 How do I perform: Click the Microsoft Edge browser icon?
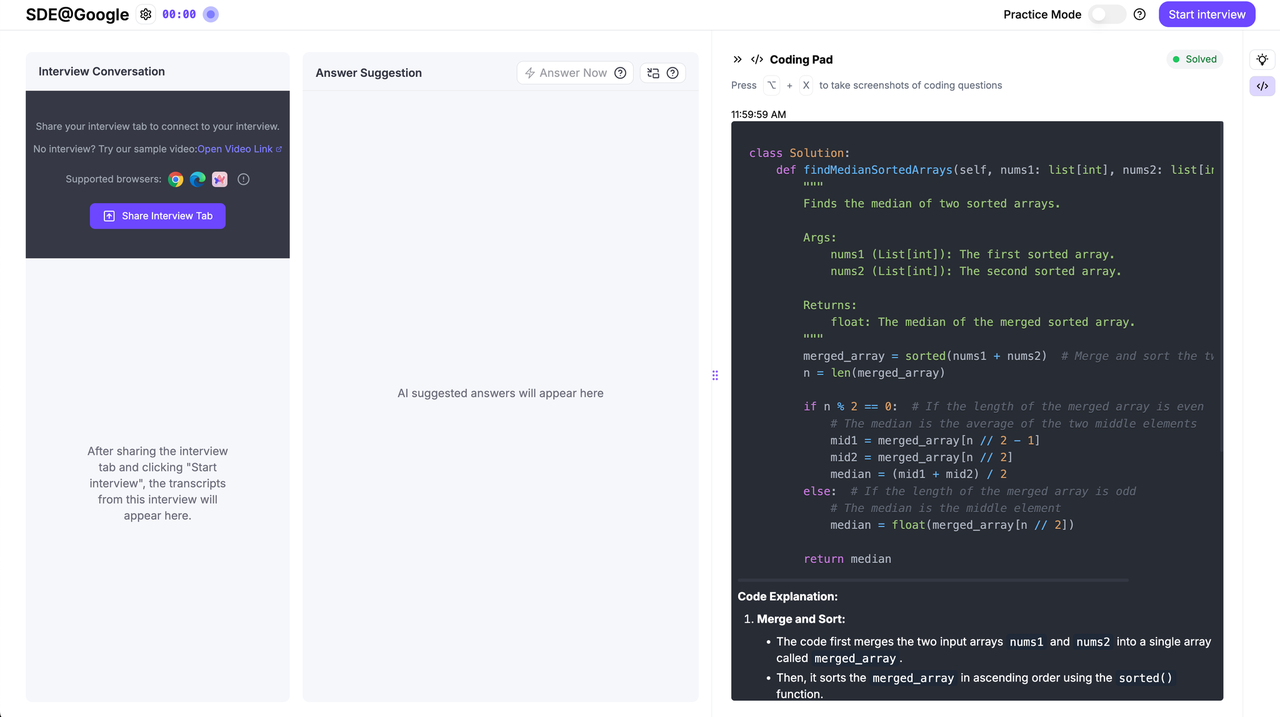[x=198, y=180]
